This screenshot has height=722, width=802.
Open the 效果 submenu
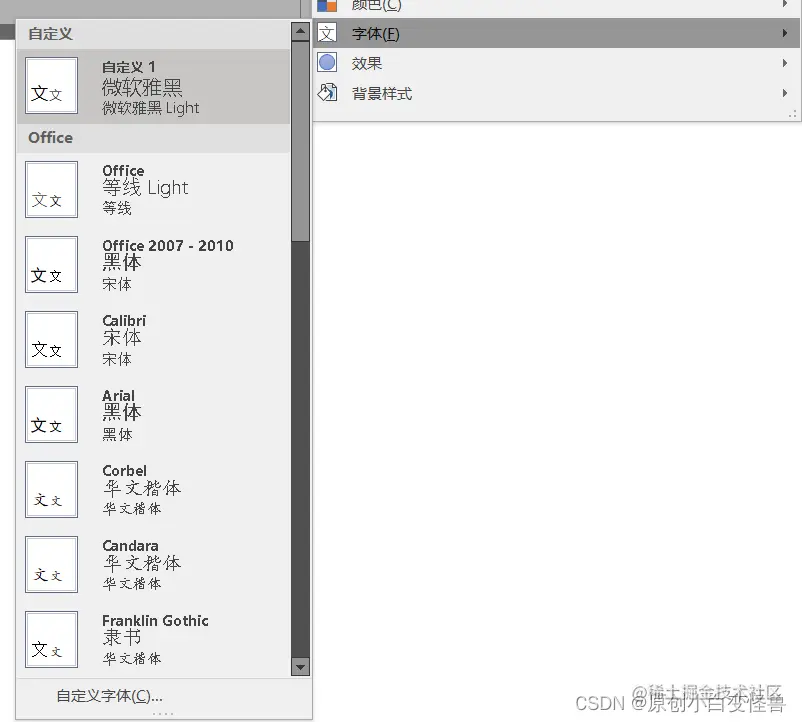[556, 63]
